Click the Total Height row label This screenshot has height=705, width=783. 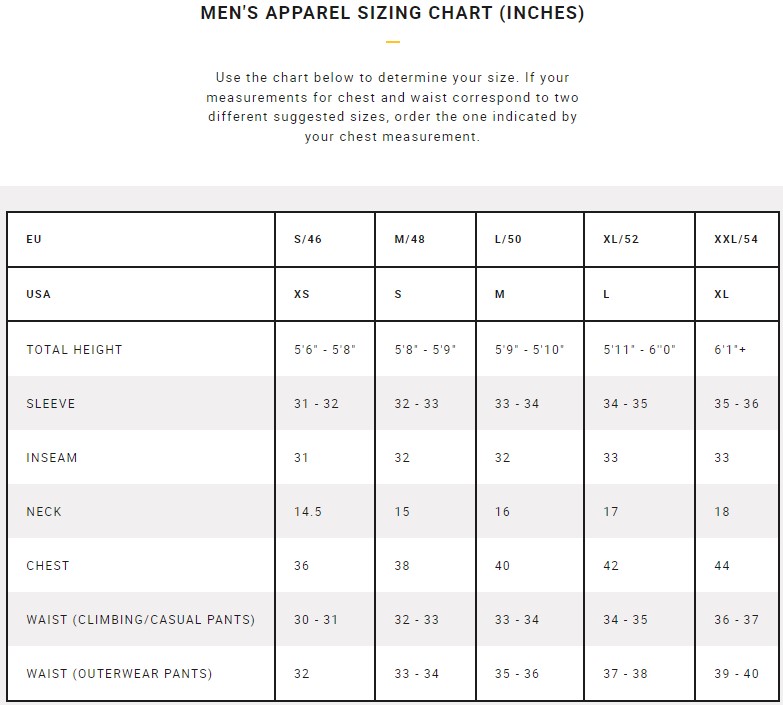pos(74,350)
